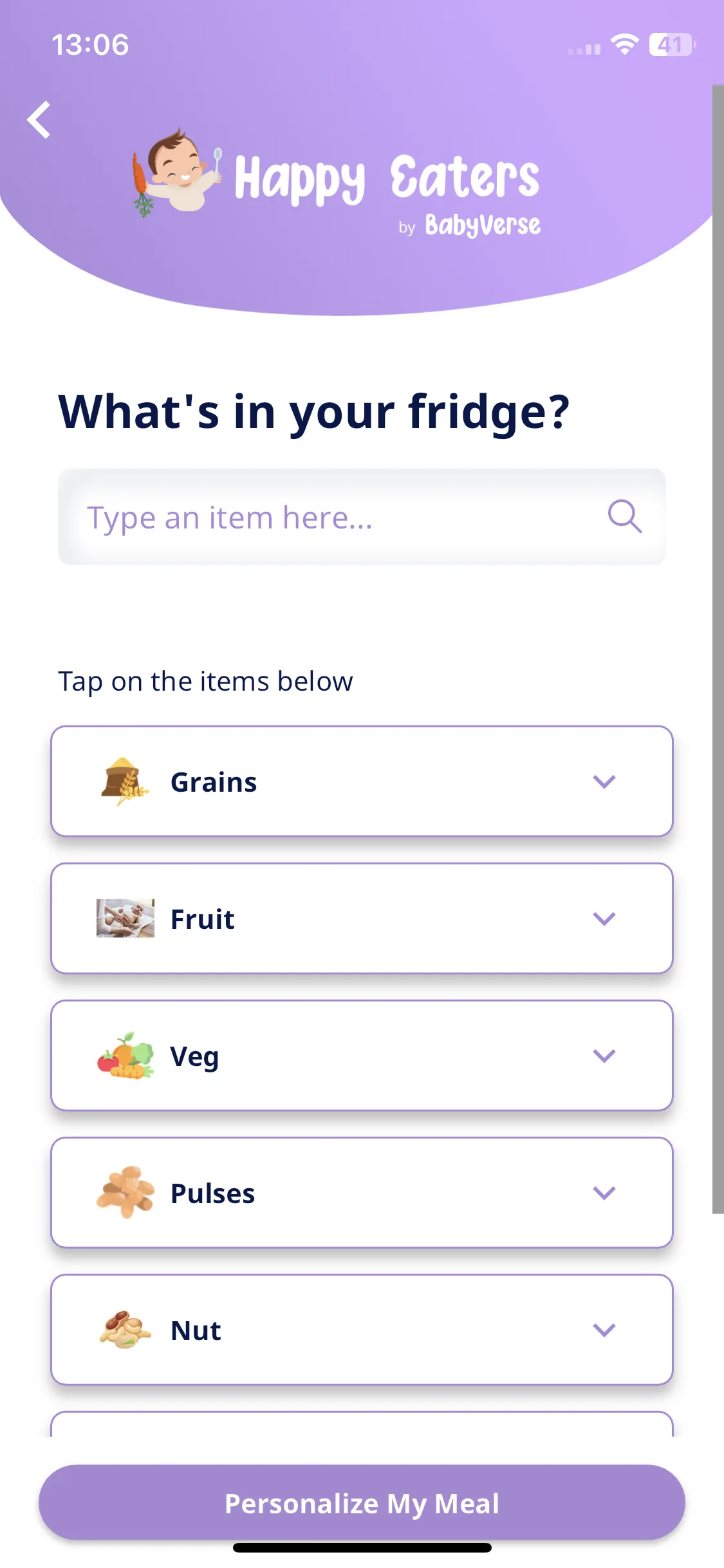This screenshot has width=724, height=1568.
Task: Expand the Nut chevron
Action: tap(604, 1330)
